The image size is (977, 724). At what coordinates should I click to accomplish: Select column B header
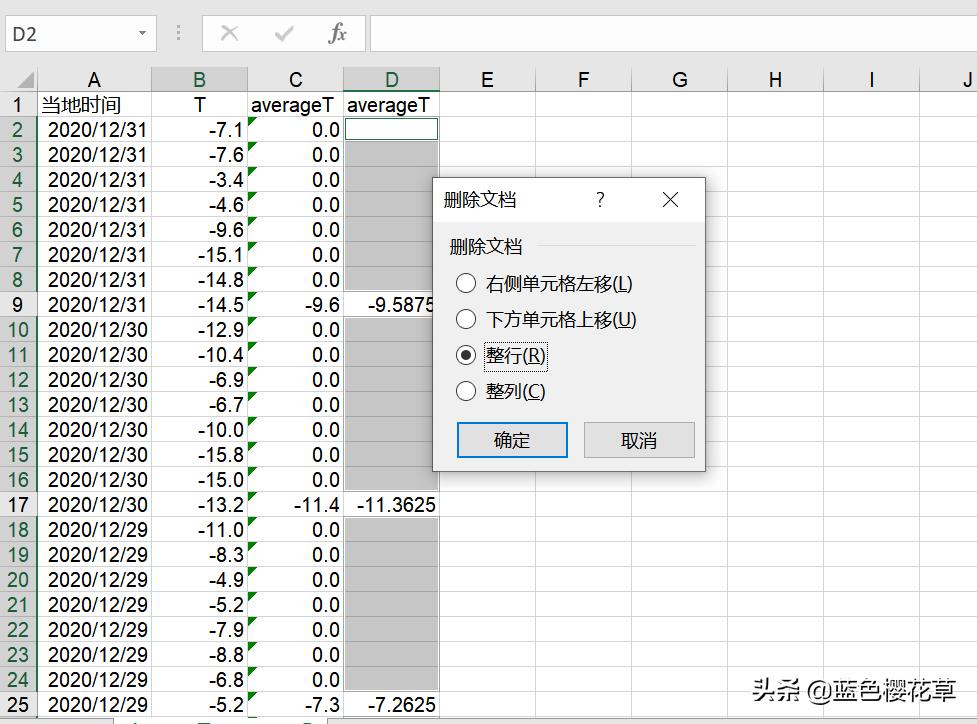pos(199,80)
